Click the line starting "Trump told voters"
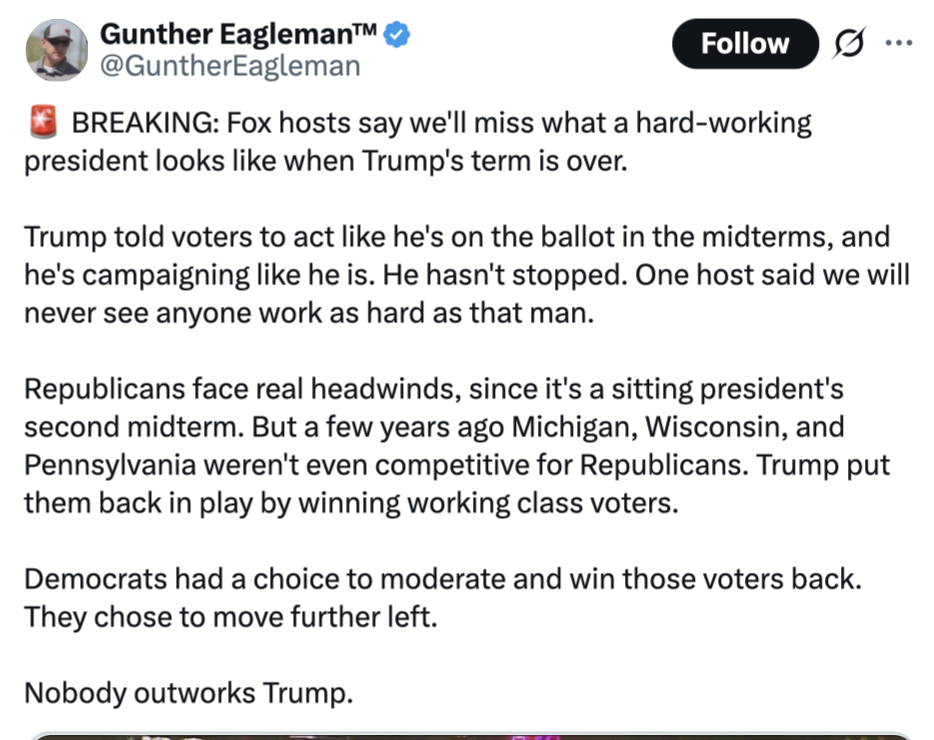Screen dimensions: 934x740 tap(457, 237)
